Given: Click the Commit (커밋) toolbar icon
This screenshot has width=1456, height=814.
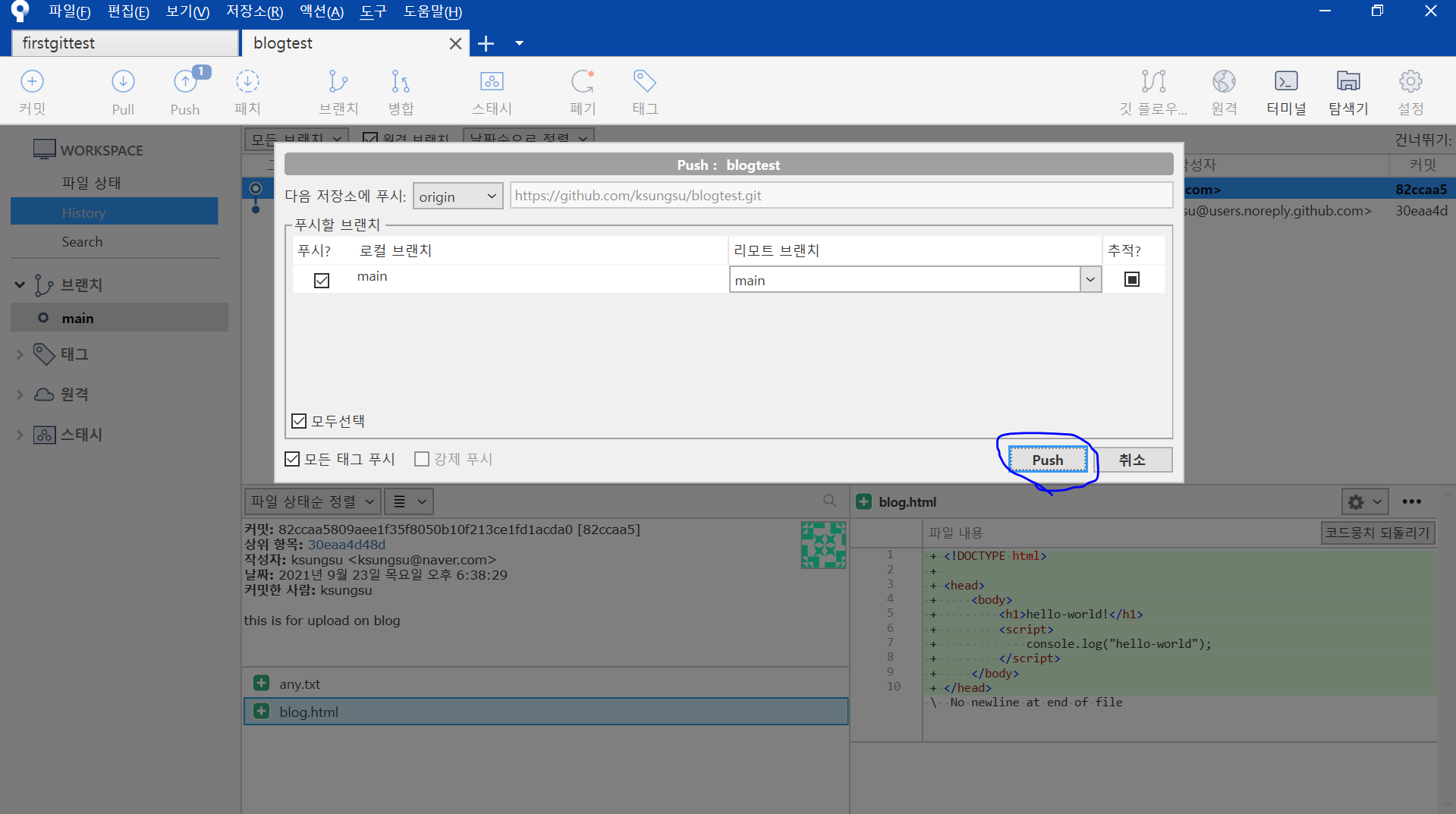Looking at the screenshot, I should coord(32,81).
